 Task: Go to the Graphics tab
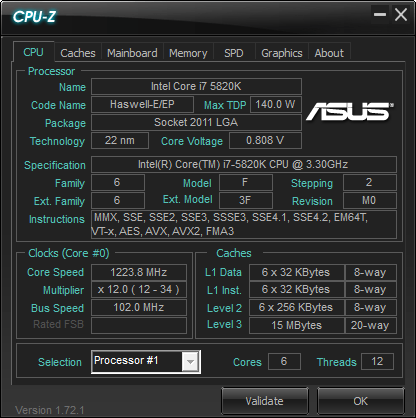pyautogui.click(x=282, y=53)
